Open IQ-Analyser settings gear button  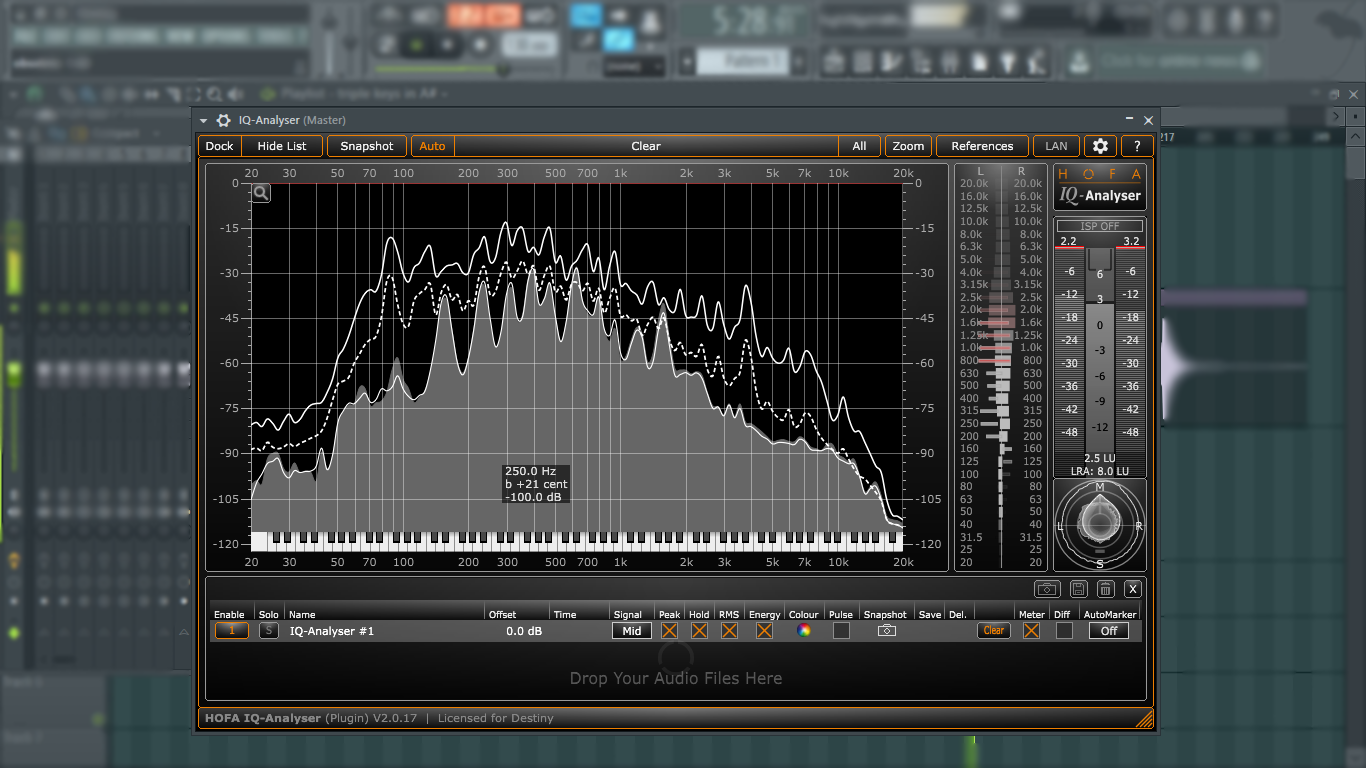[x=1100, y=146]
